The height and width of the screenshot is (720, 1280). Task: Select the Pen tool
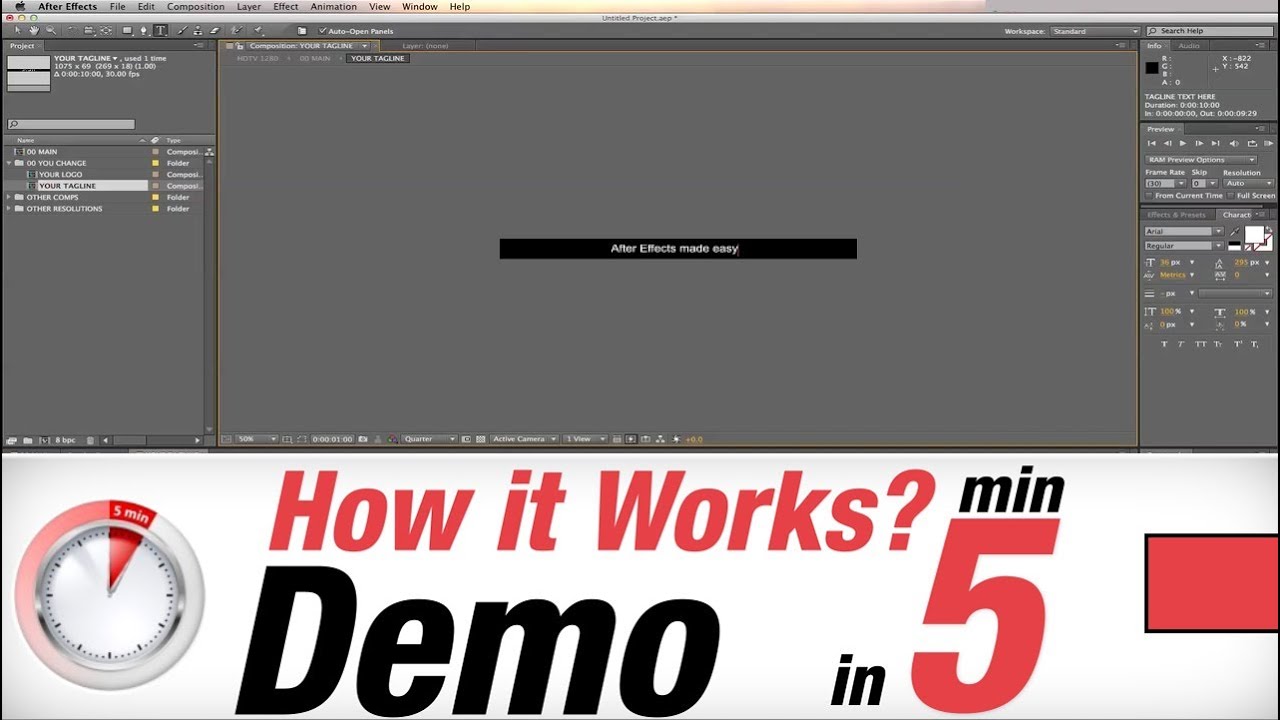coord(144,30)
